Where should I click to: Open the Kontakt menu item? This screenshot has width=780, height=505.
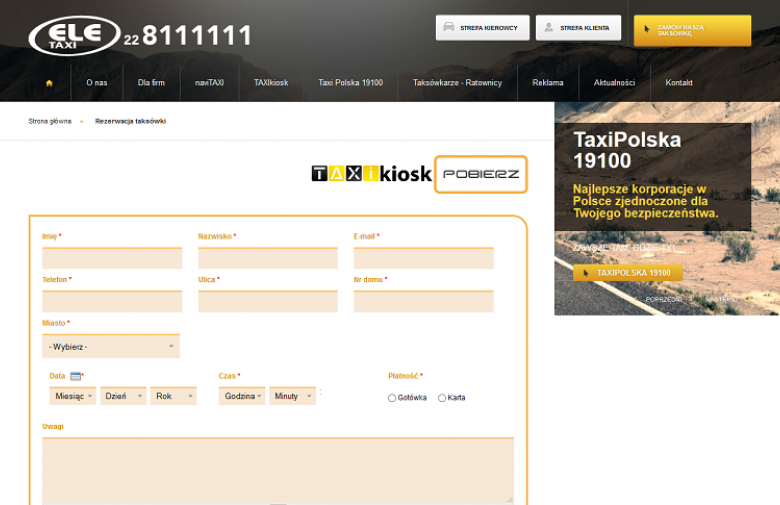679,83
